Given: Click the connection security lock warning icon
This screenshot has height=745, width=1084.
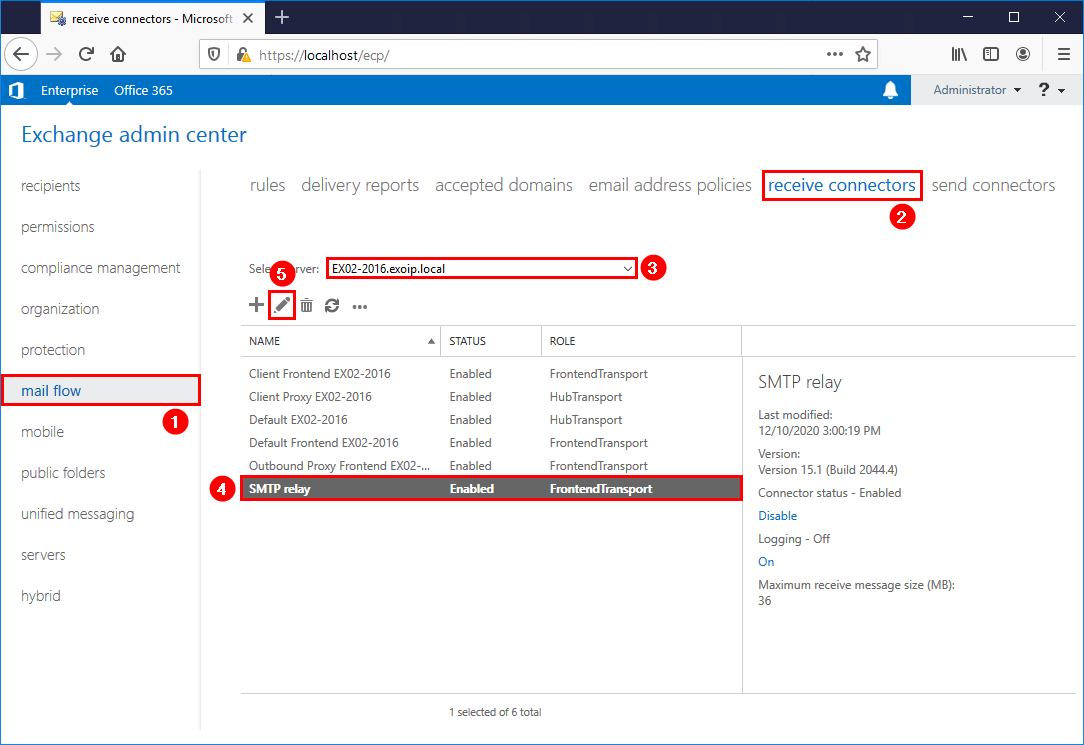Looking at the screenshot, I should [x=243, y=55].
